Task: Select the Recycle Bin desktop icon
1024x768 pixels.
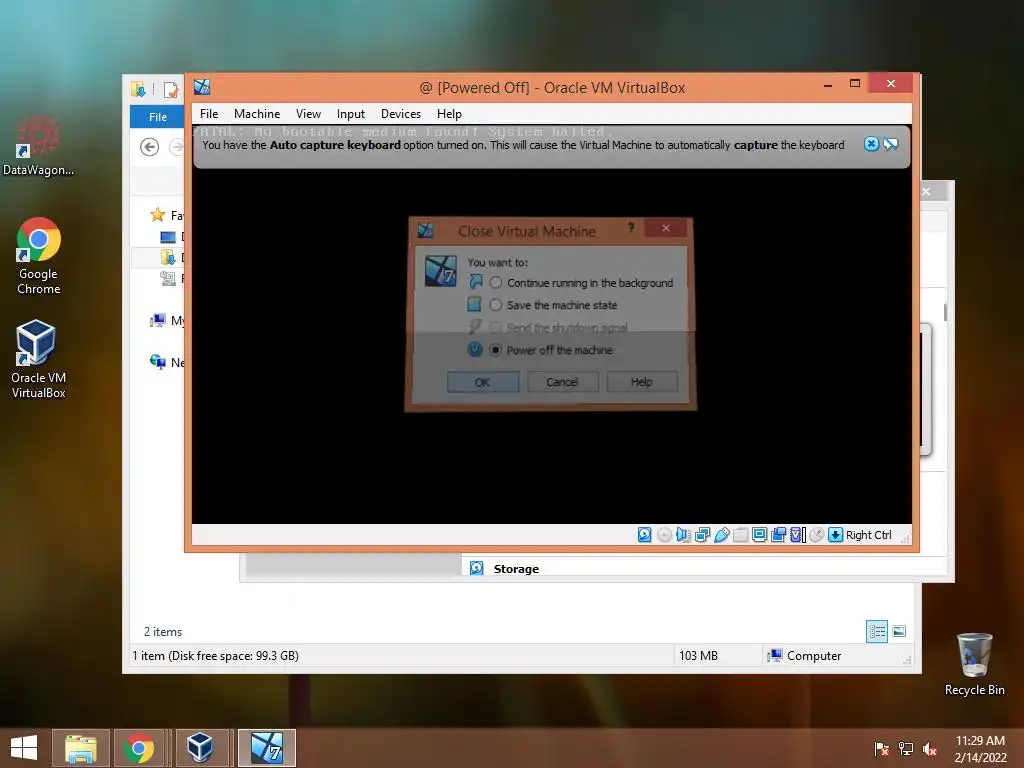Action: [x=974, y=664]
